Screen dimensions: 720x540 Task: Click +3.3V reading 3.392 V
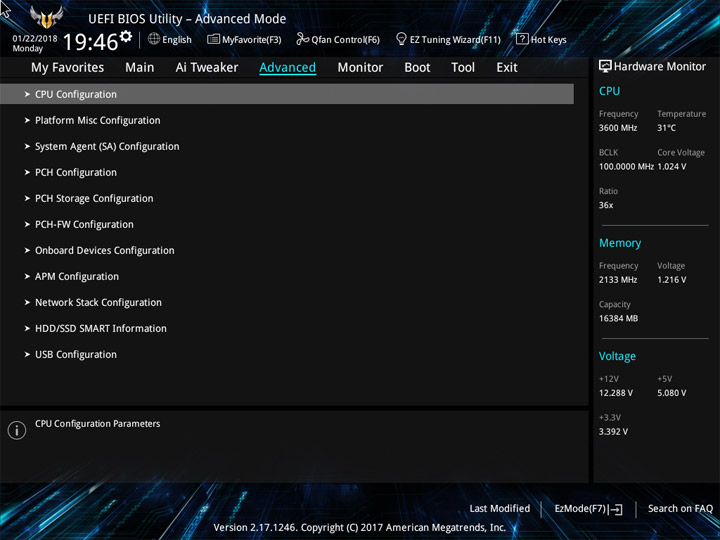(x=613, y=431)
